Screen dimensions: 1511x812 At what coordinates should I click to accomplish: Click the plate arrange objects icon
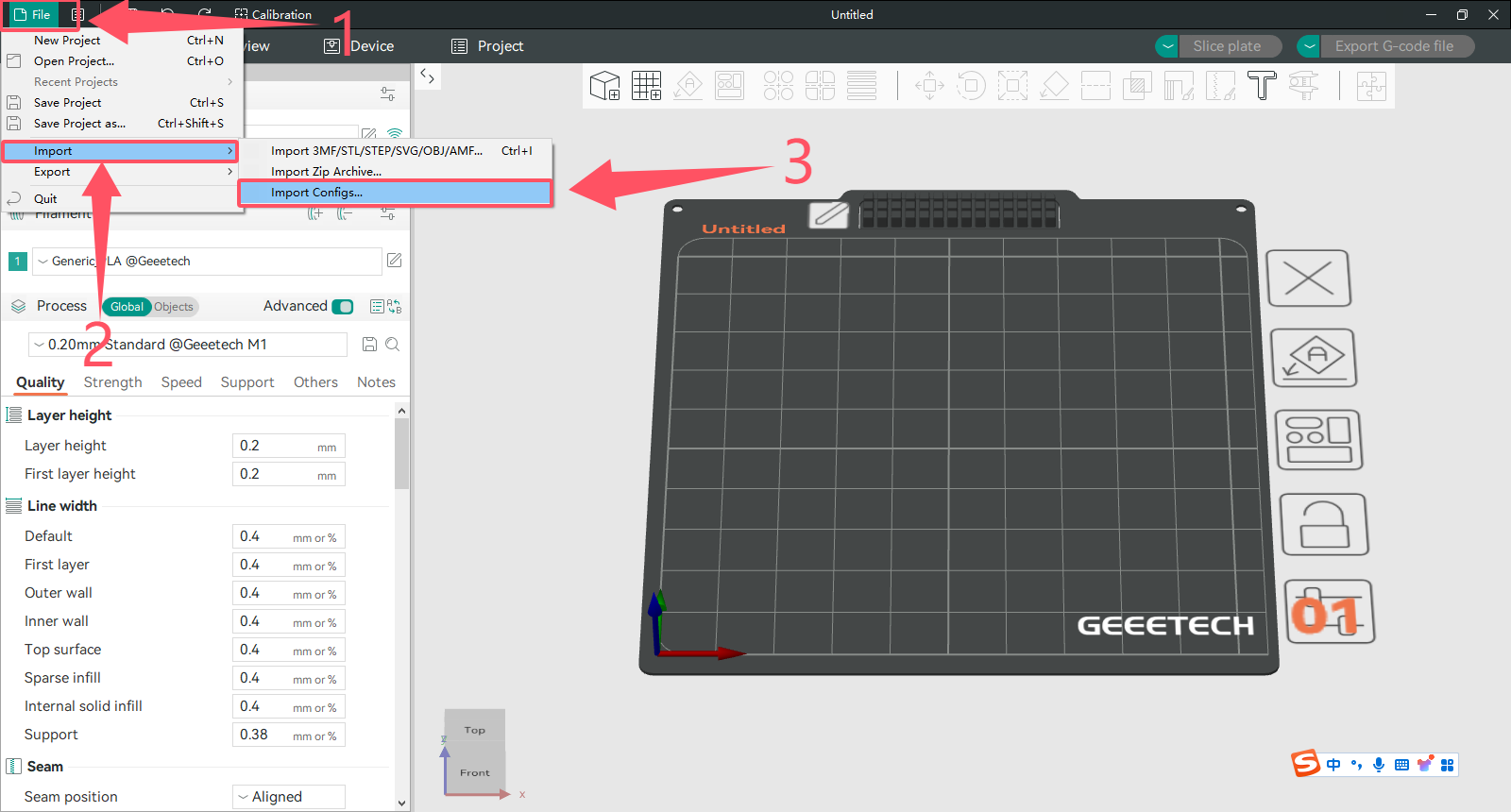click(x=1319, y=440)
